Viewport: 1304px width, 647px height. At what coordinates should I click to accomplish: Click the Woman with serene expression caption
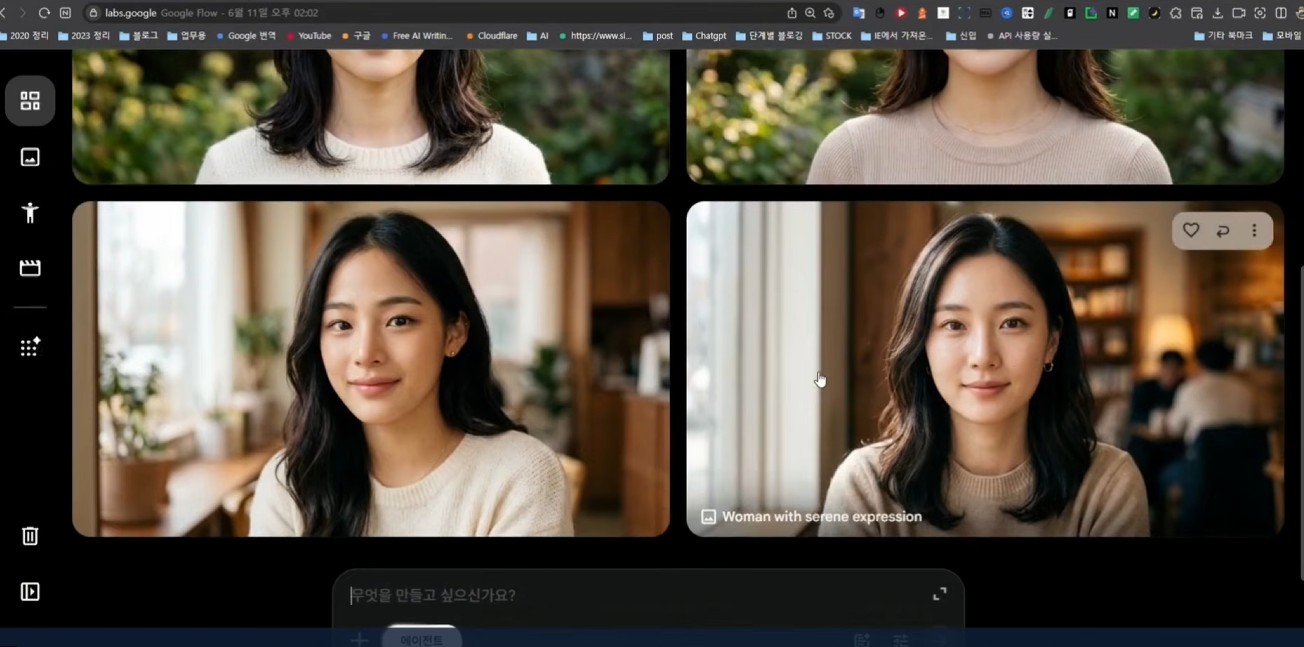point(821,517)
